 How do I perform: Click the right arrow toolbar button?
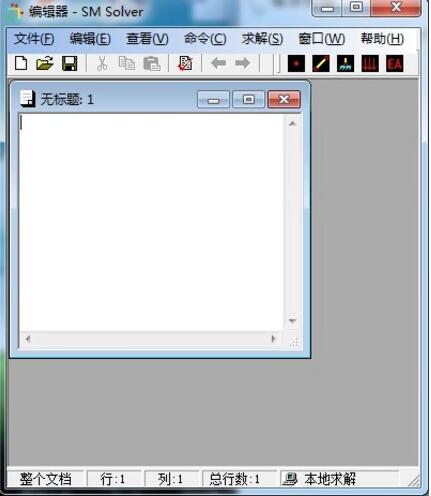tap(242, 63)
